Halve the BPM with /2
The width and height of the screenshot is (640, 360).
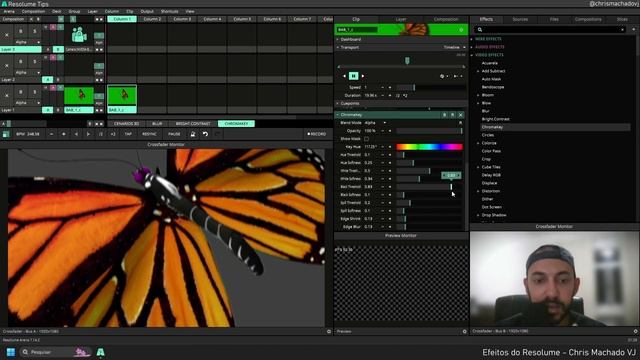100,134
